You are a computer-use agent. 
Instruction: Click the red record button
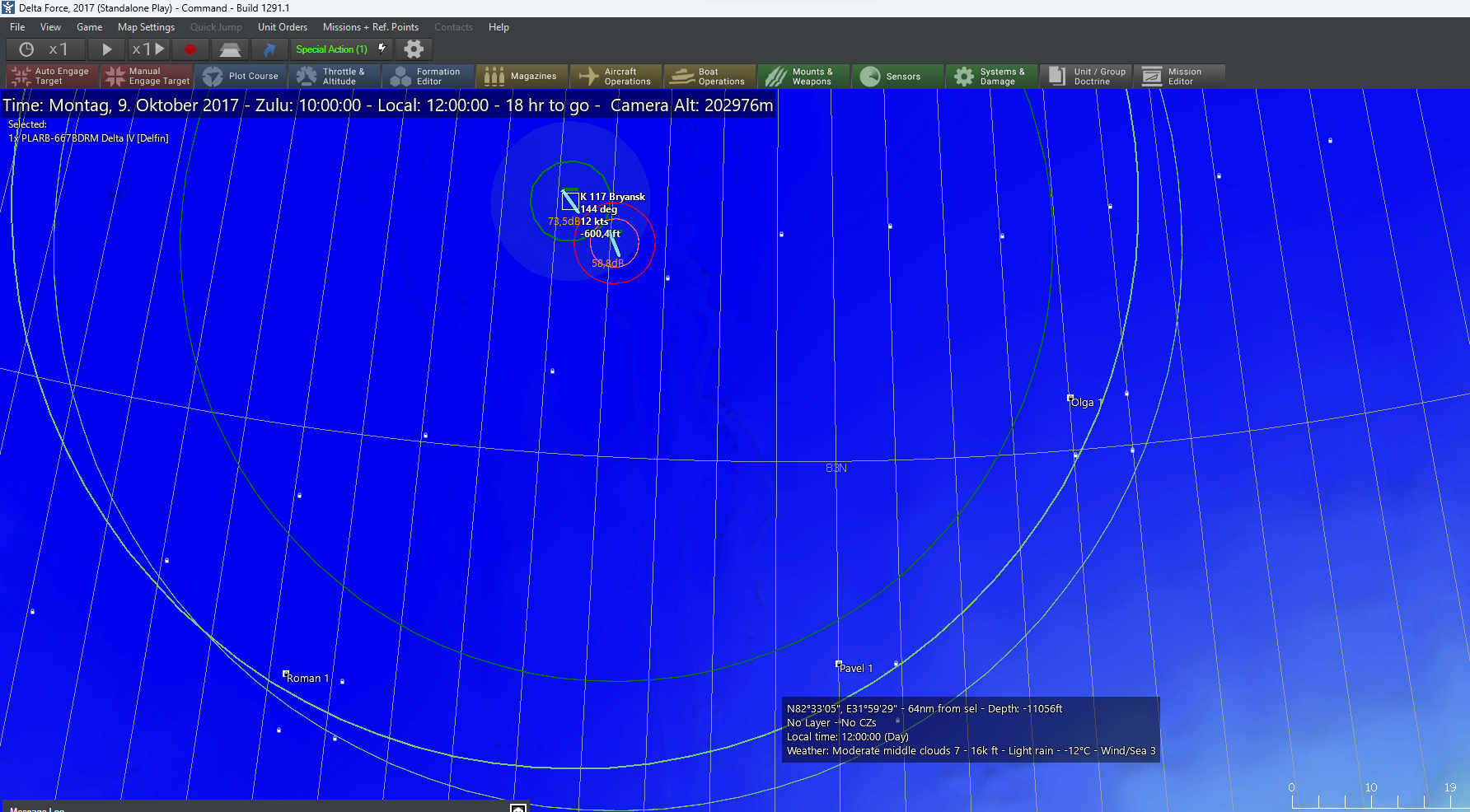(x=190, y=49)
